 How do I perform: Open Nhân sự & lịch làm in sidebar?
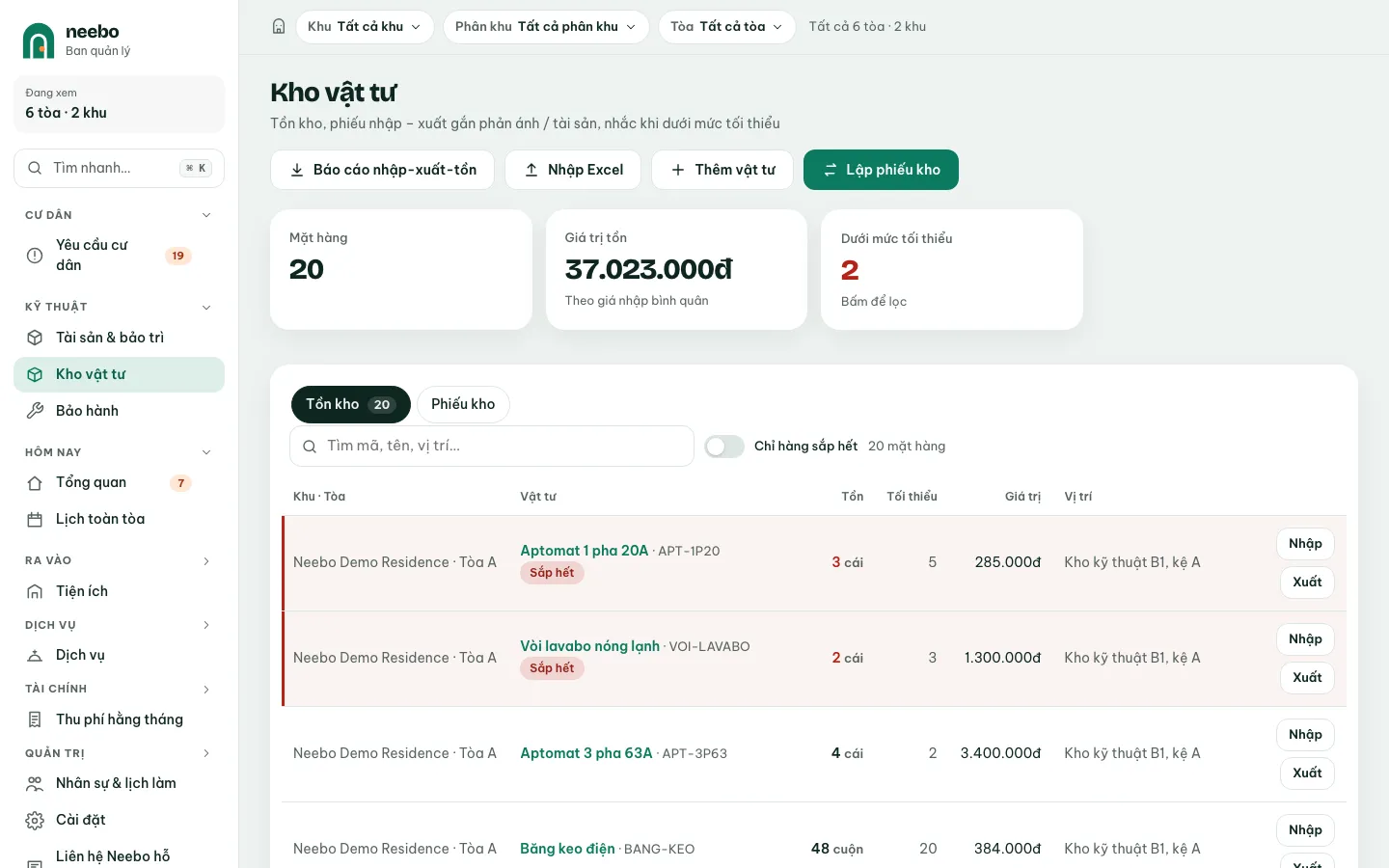[x=119, y=783]
